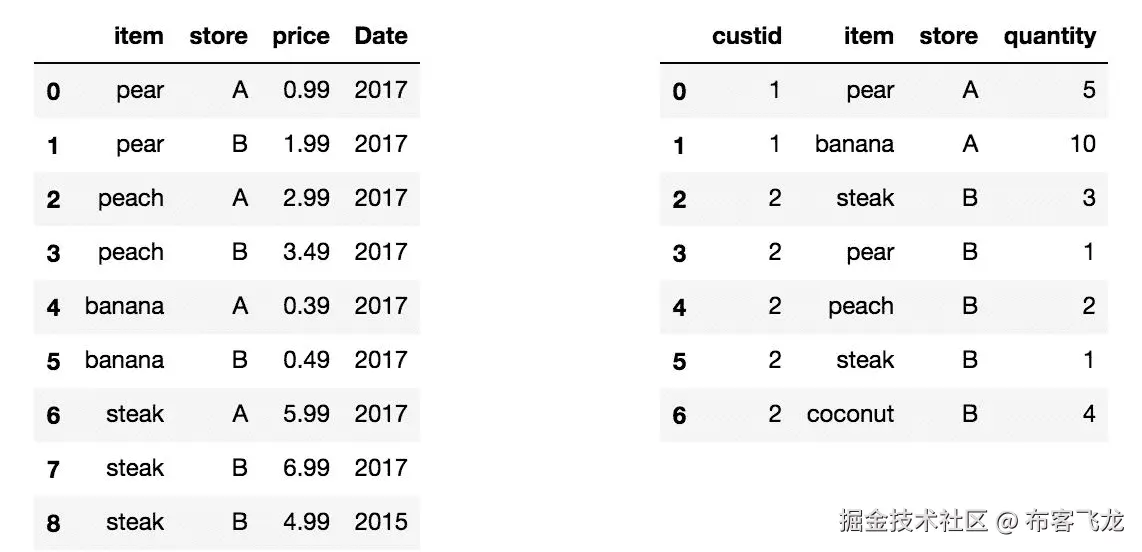
Task: Select the 0.39 price cell
Action: point(306,306)
